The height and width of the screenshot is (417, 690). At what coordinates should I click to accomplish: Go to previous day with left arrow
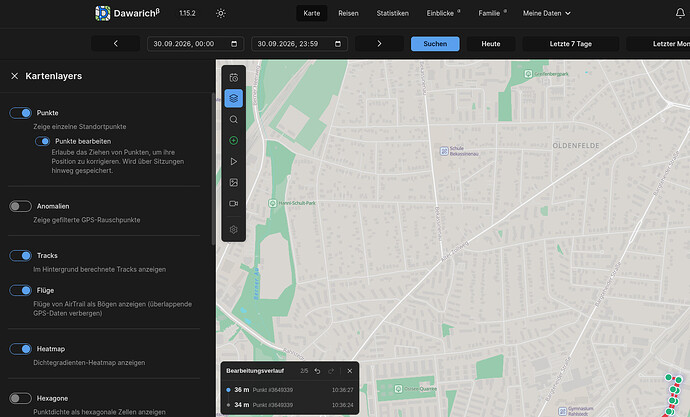[115, 44]
